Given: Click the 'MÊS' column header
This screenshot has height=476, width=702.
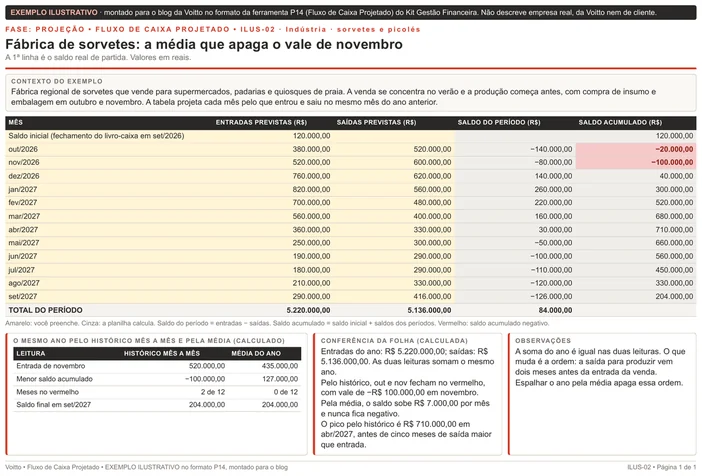Looking at the screenshot, I should coord(16,122).
